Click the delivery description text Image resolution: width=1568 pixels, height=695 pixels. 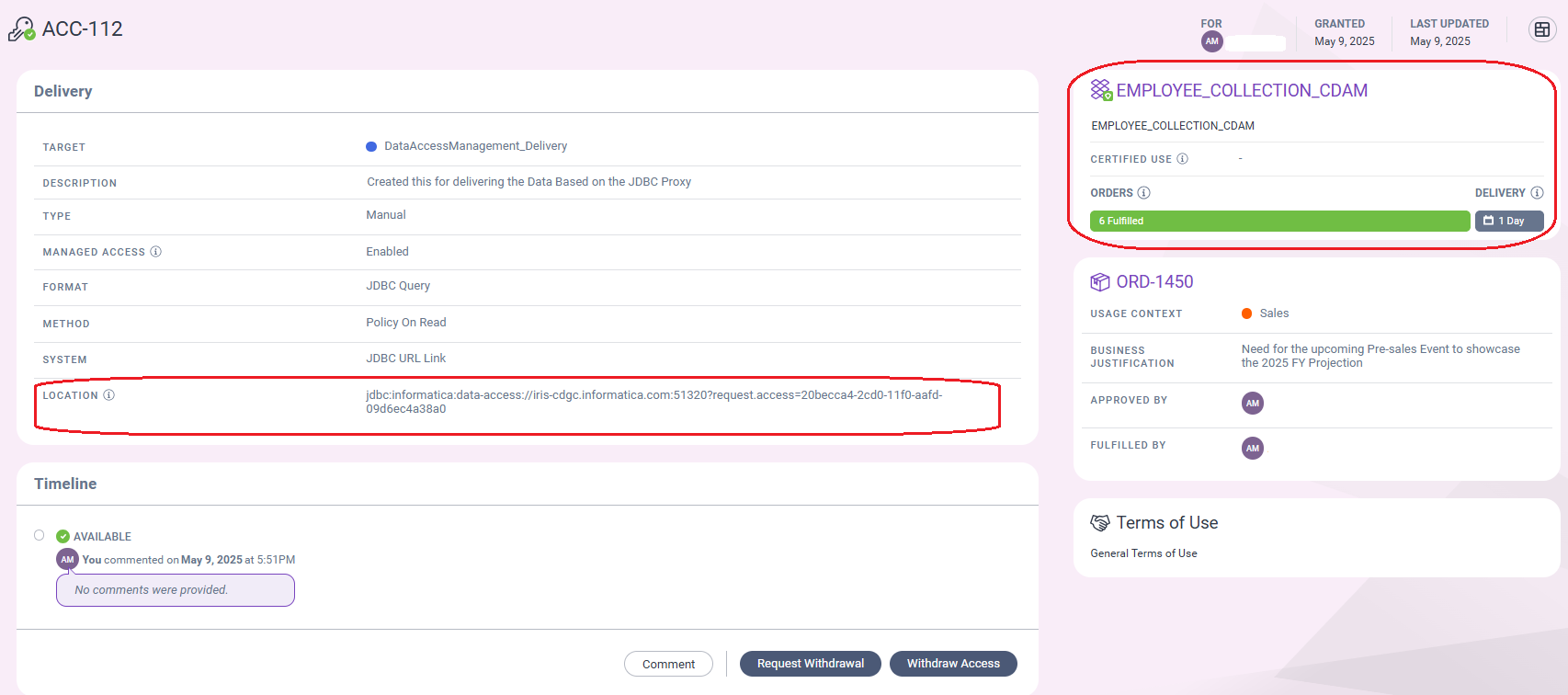pos(528,182)
